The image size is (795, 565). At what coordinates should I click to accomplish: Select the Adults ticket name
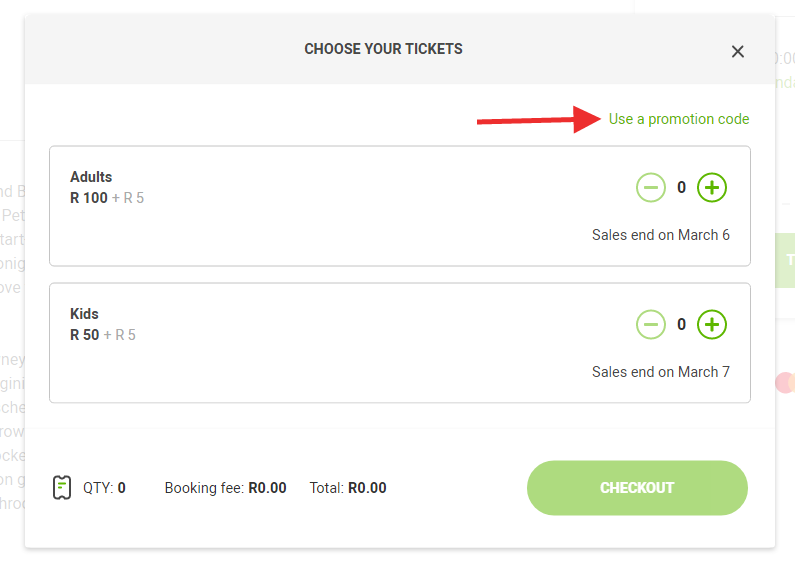[x=91, y=177]
